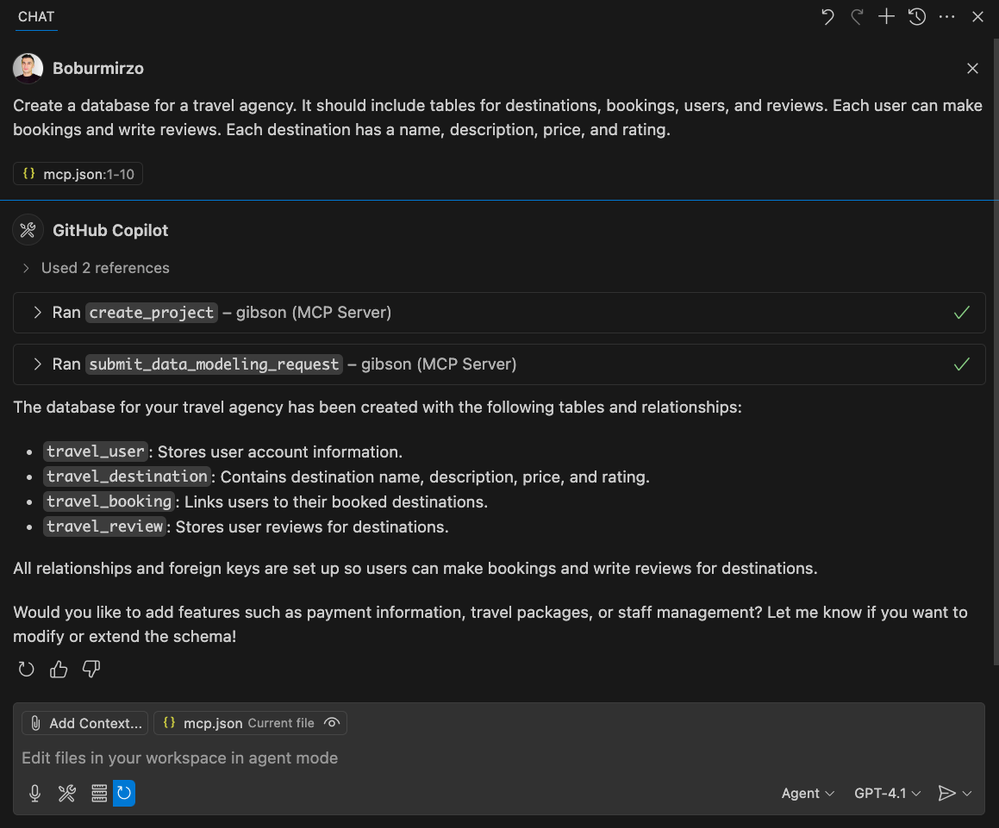Click the microphone voice input icon
The image size is (999, 828).
(x=35, y=793)
